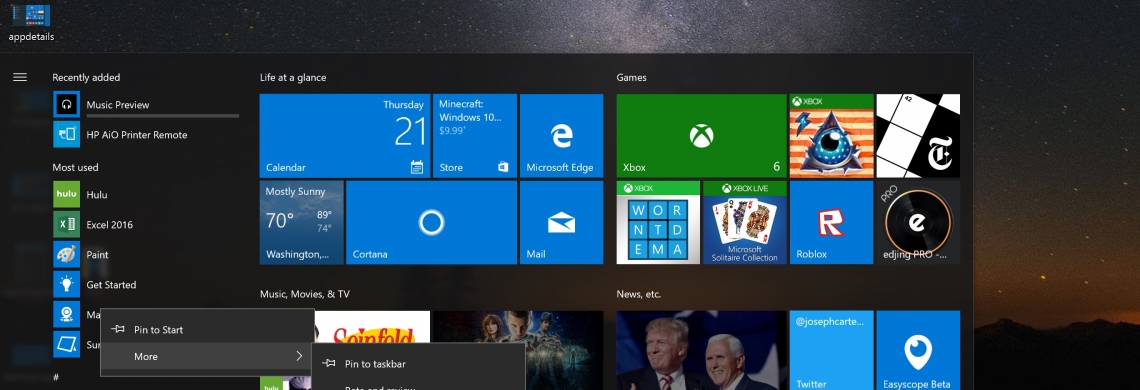Click the # letter heading in app list
1140x390 pixels.
(55, 377)
